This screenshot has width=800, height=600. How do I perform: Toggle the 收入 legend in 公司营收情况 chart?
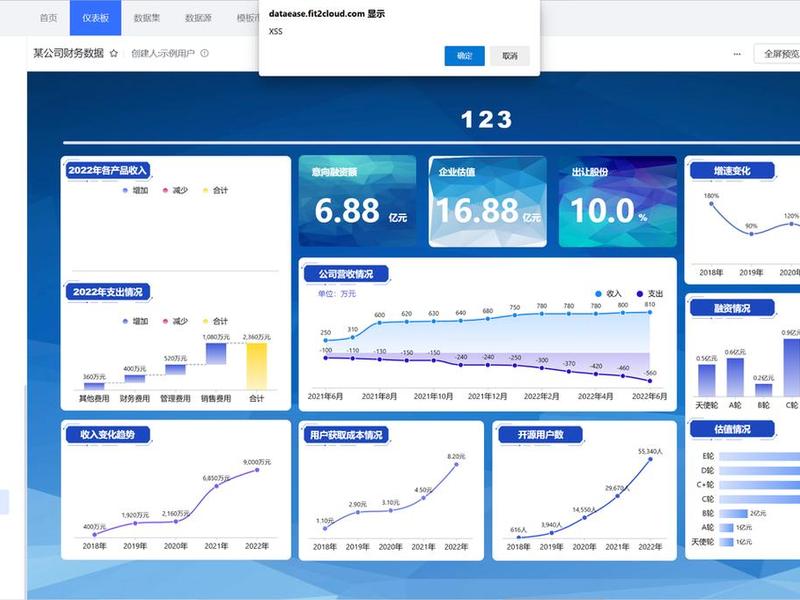click(608, 293)
